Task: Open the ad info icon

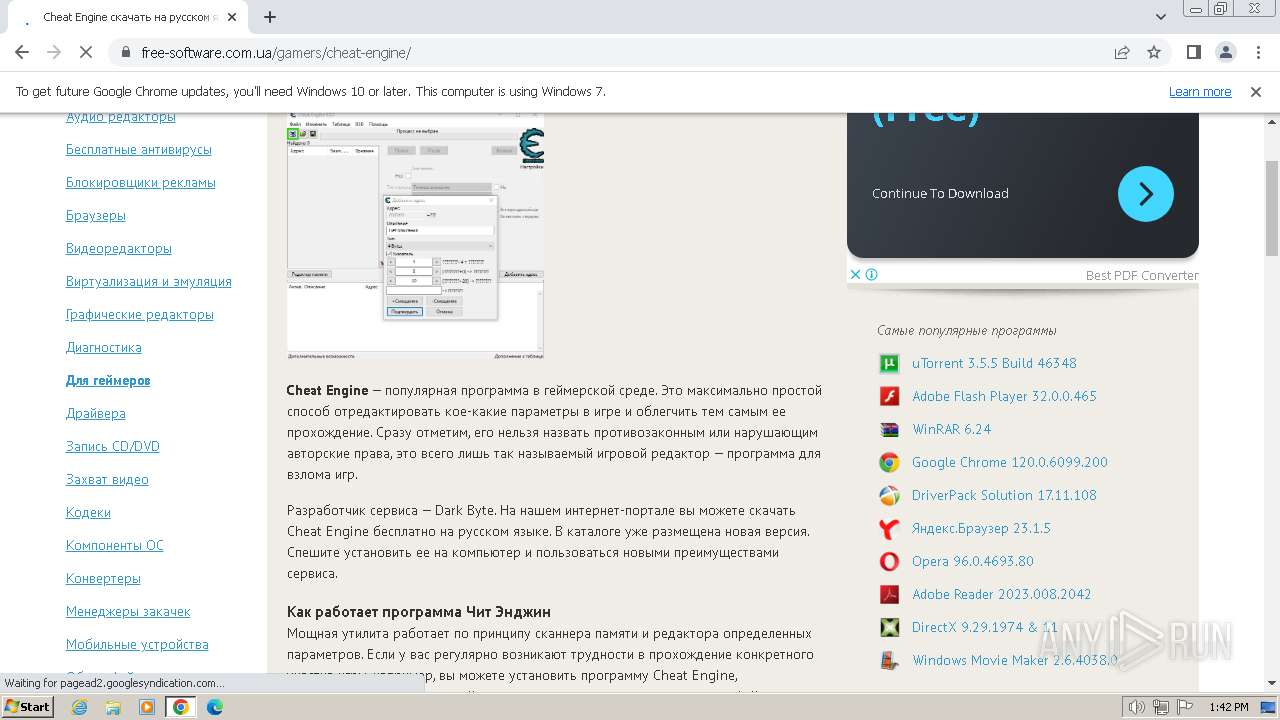Action: 872,274
